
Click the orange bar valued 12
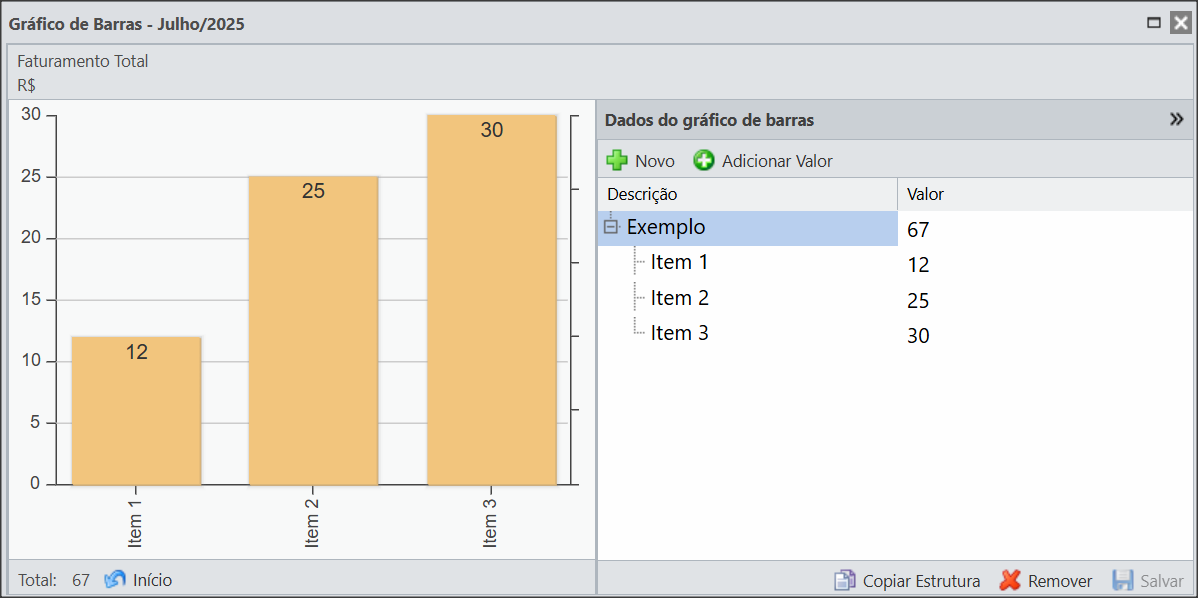tap(136, 410)
